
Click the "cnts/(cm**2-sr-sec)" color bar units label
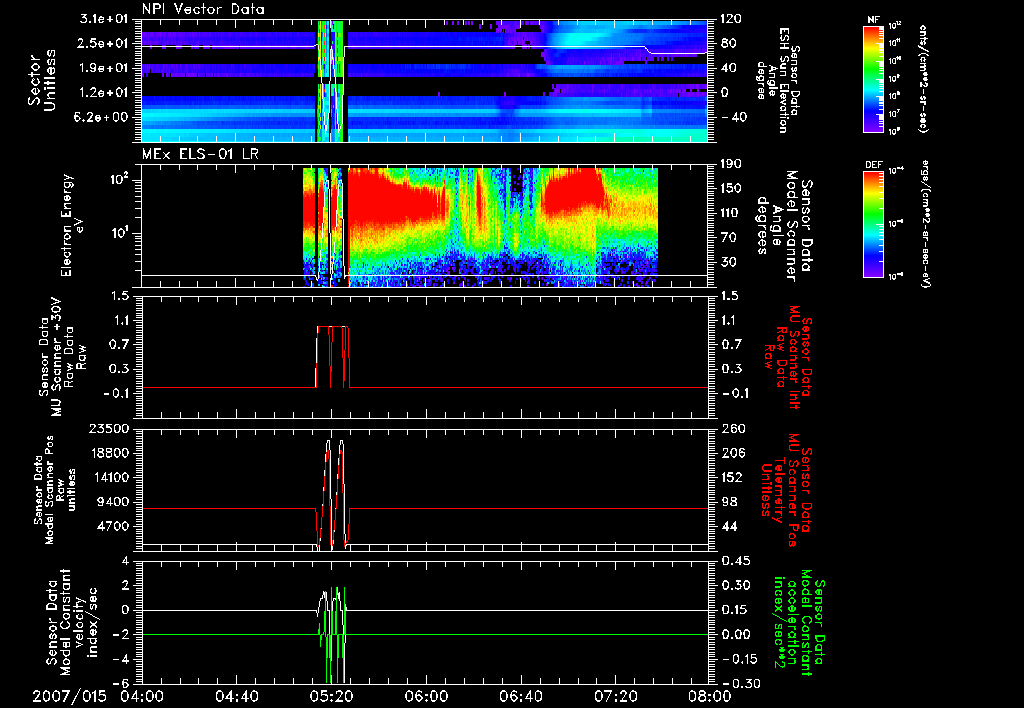pyautogui.click(x=923, y=78)
